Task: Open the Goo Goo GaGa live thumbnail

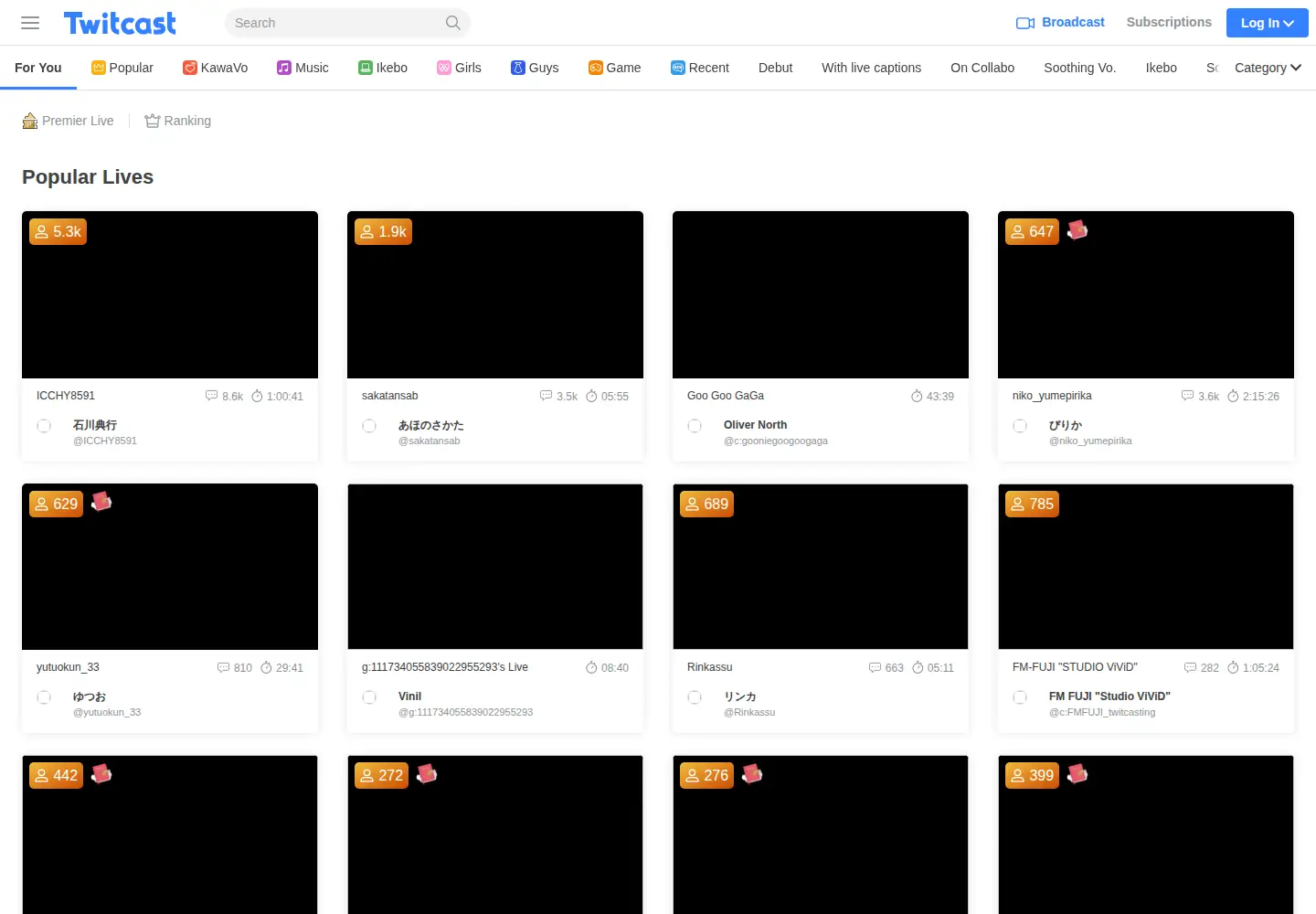Action: pos(821,294)
